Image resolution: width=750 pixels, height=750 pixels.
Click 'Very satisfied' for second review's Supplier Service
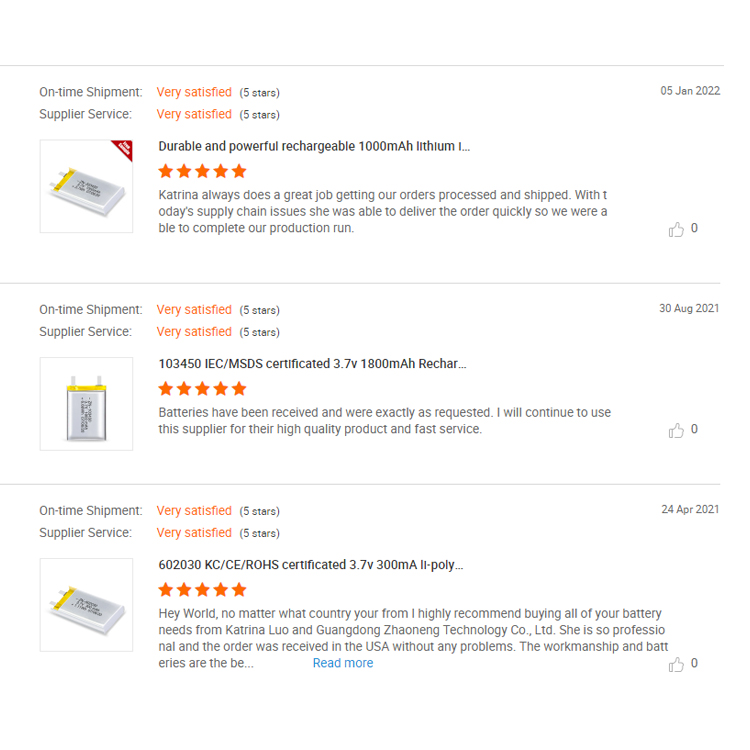pyautogui.click(x=194, y=332)
